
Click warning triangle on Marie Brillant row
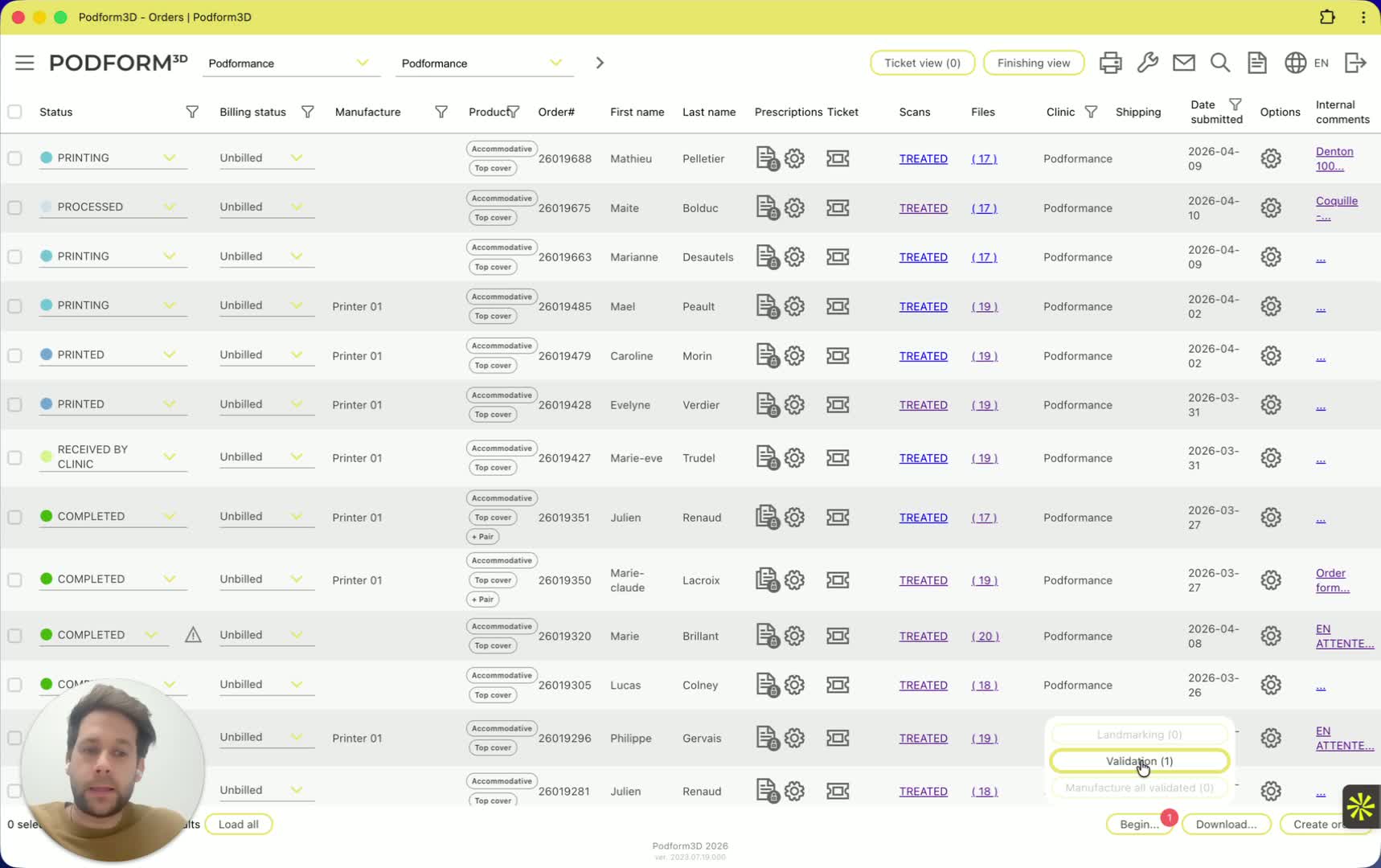[x=193, y=635]
